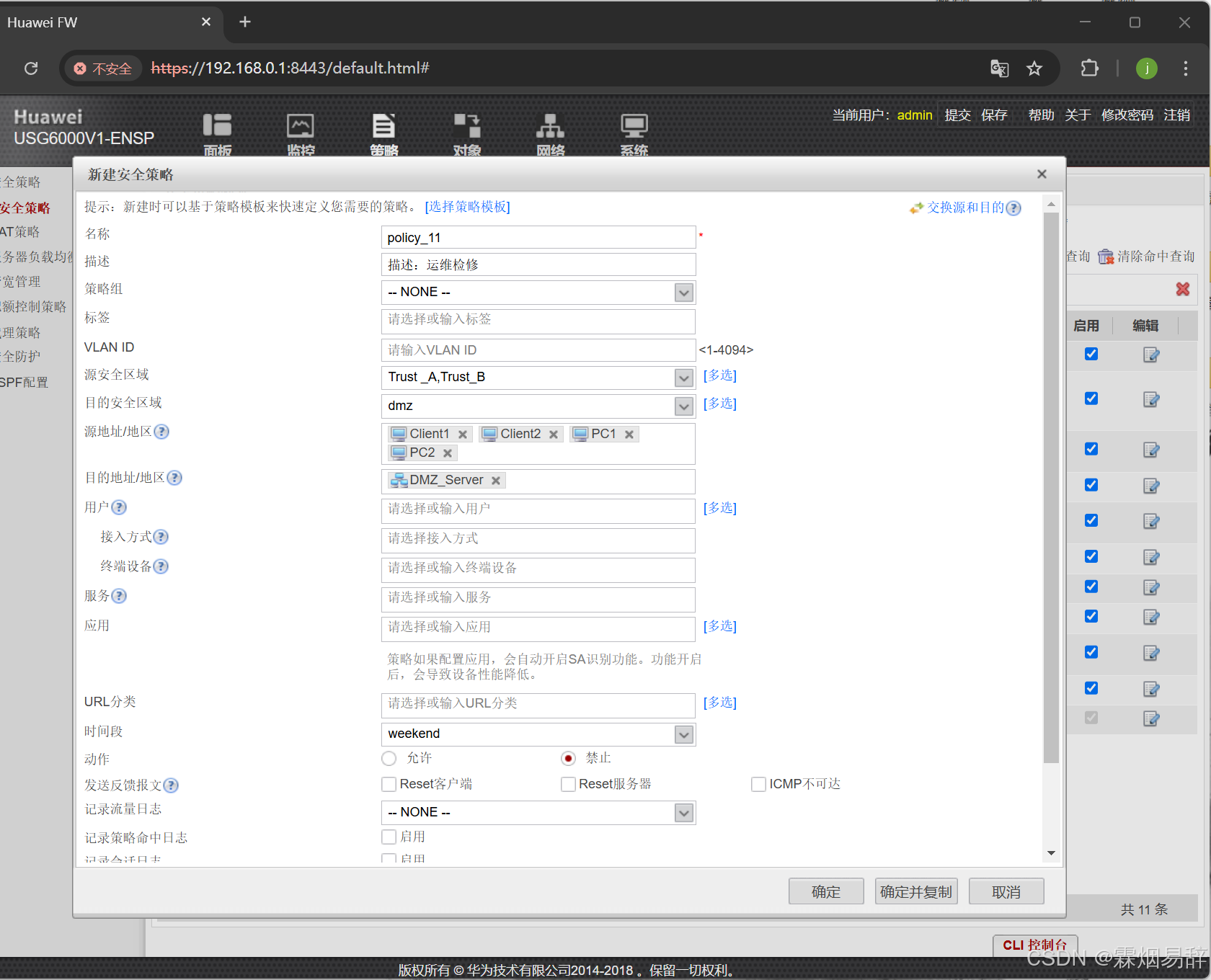This screenshot has height=980, width=1211.
Task: Open the 服务 selector field
Action: [x=538, y=598]
